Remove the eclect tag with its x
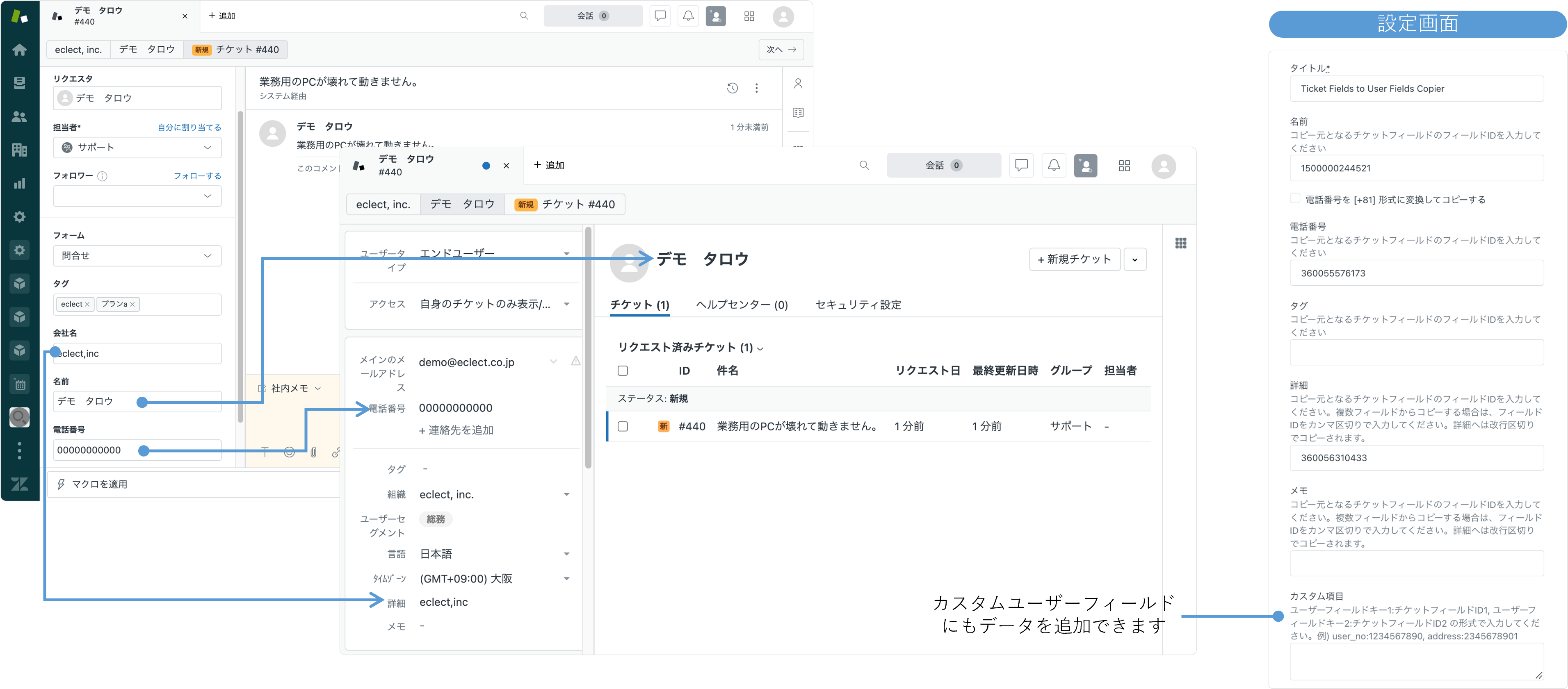Screen dimensions: 1568x689 pyautogui.click(x=87, y=305)
